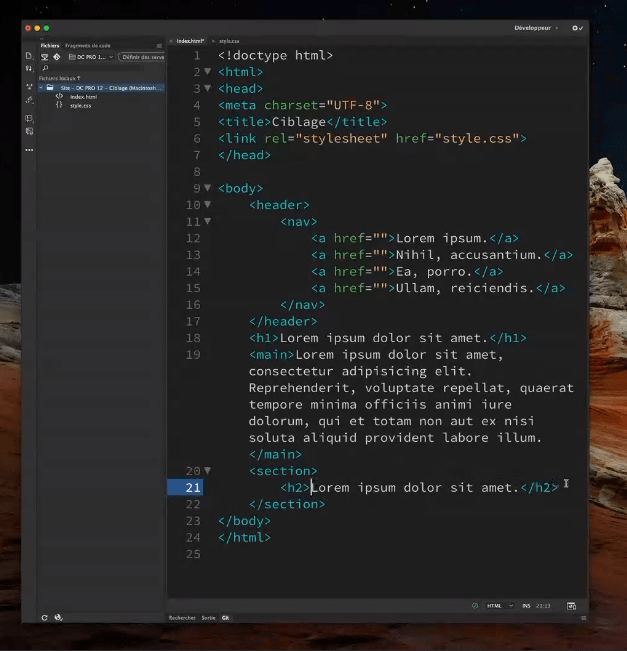
Task: Click the file management arrows icon
Action: point(29,69)
